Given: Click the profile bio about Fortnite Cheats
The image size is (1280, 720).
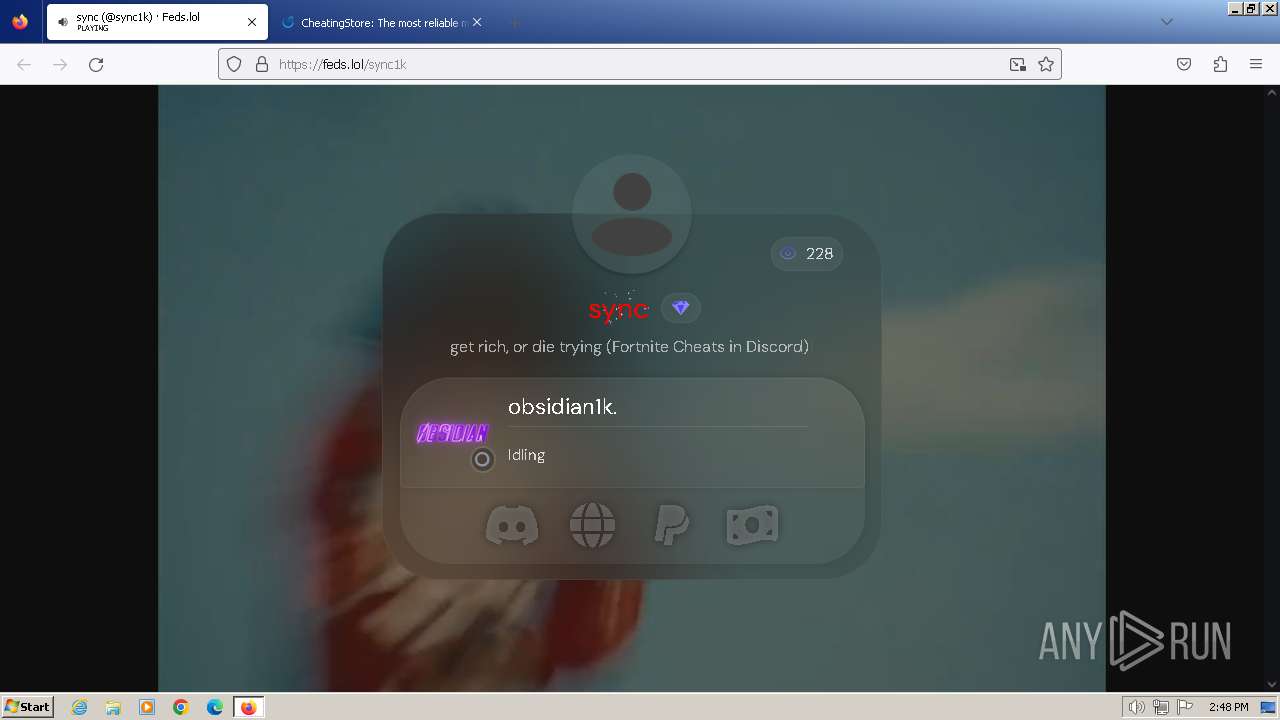Looking at the screenshot, I should 630,347.
